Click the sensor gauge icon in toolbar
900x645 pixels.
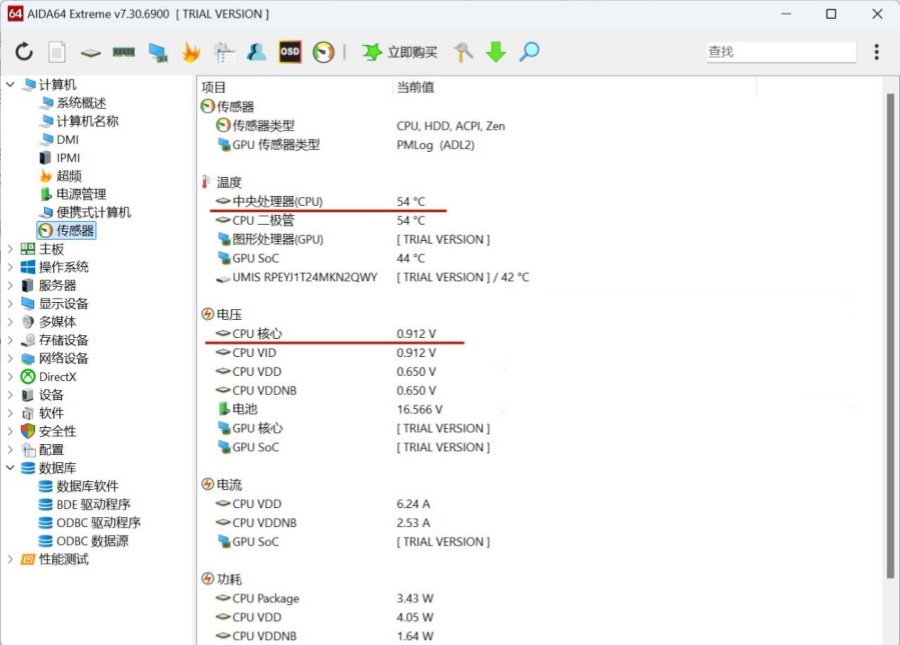coord(323,52)
